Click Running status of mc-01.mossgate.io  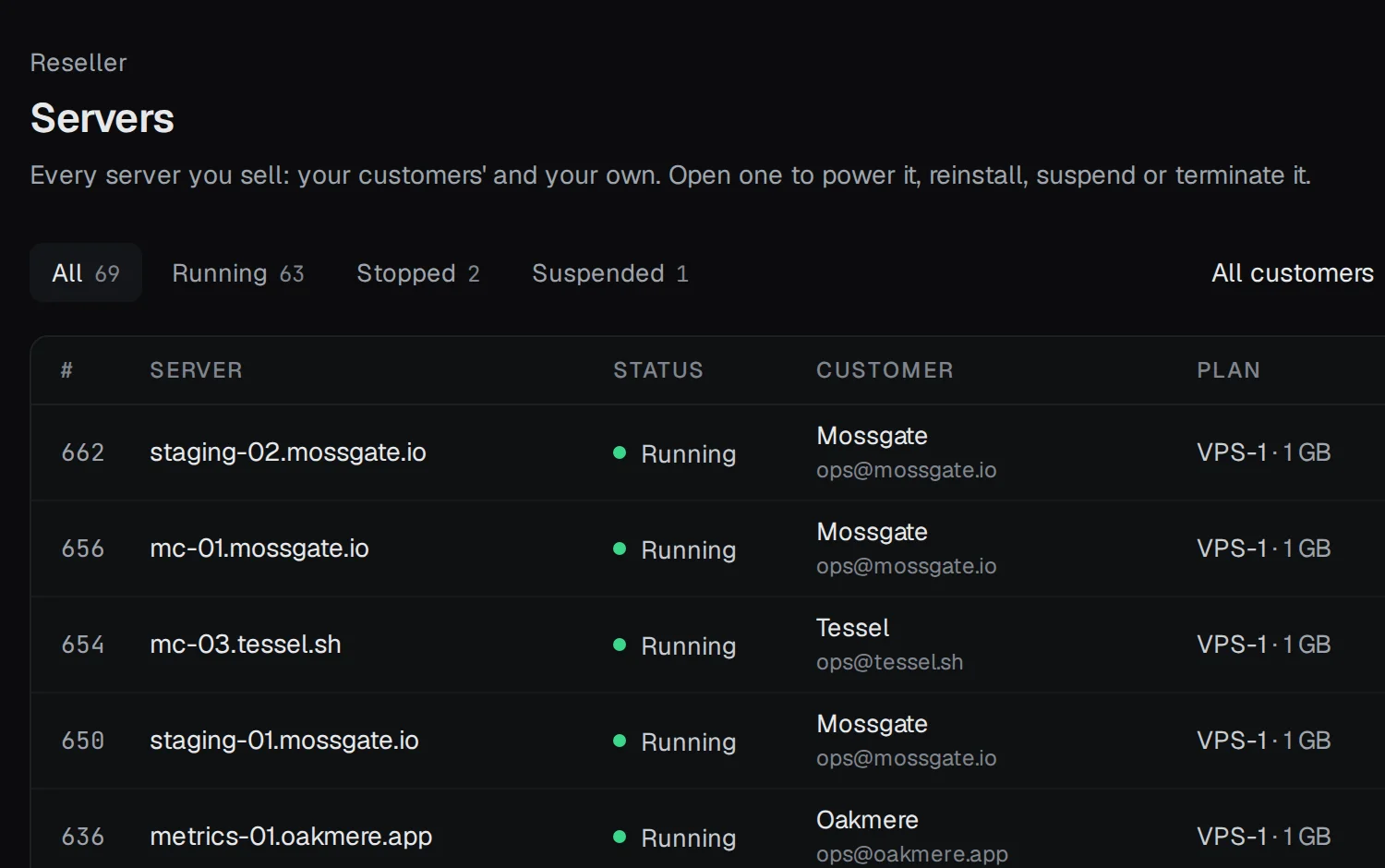[675, 549]
